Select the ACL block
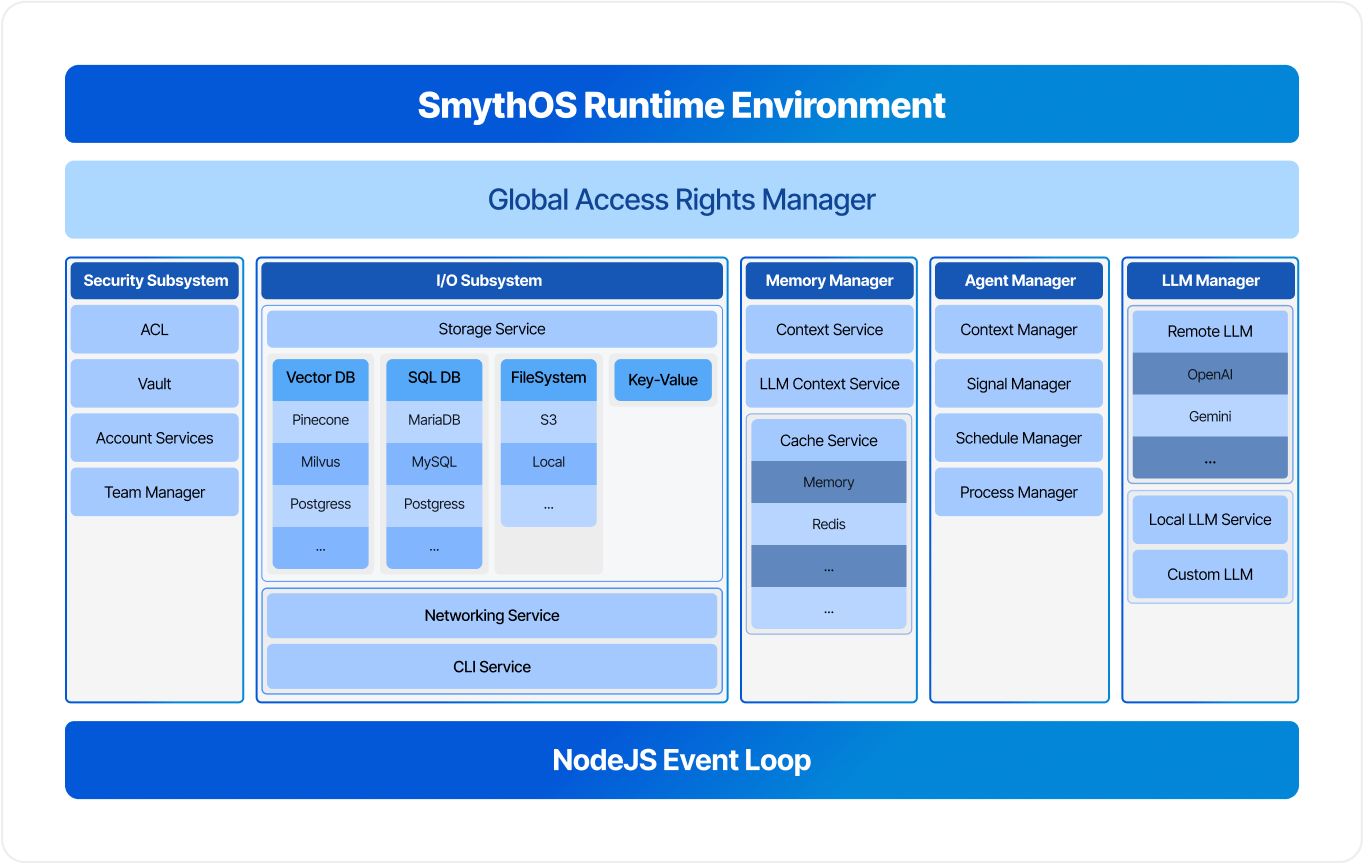This screenshot has height=863, width=1363. pyautogui.click(x=155, y=330)
